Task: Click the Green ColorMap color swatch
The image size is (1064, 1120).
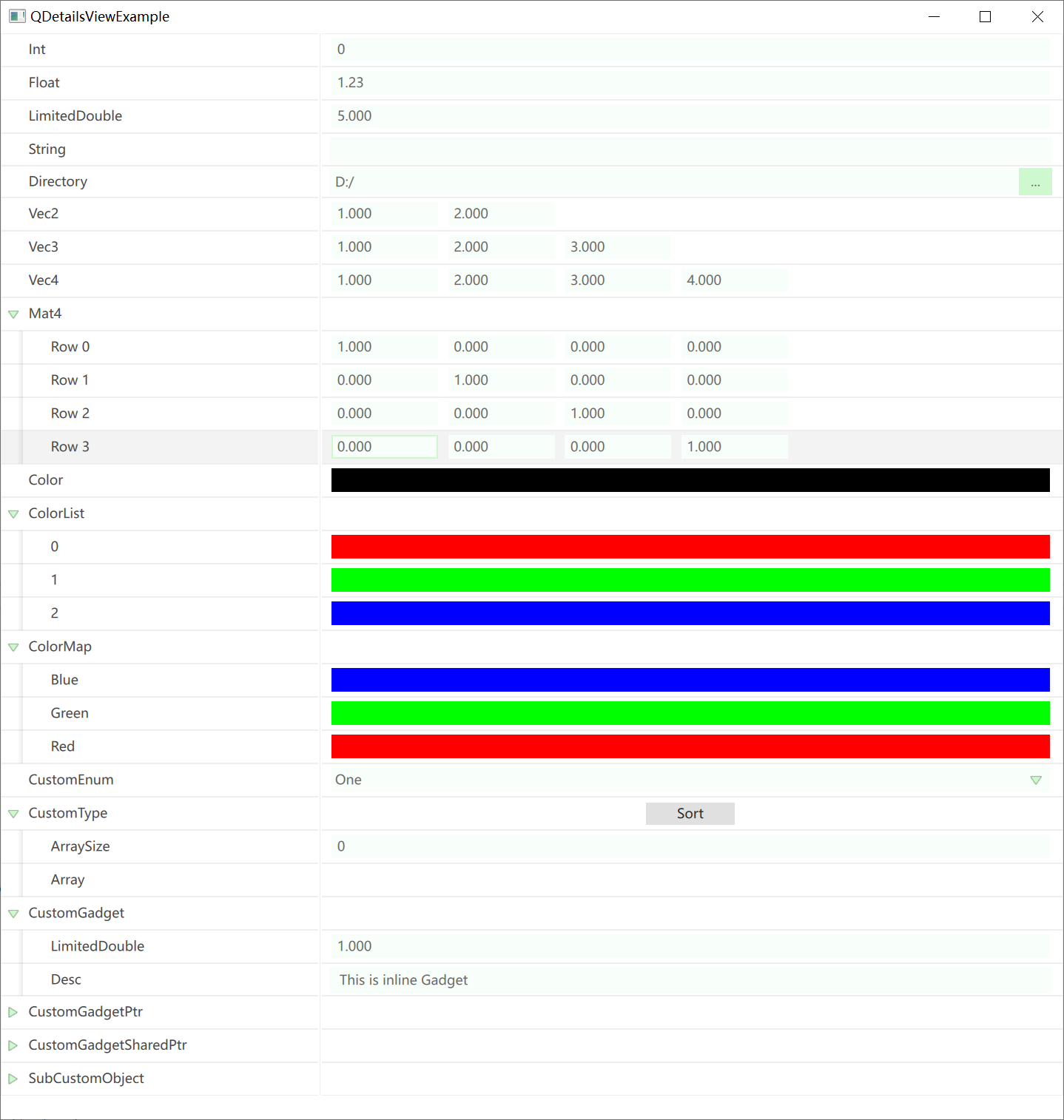Action: [690, 713]
